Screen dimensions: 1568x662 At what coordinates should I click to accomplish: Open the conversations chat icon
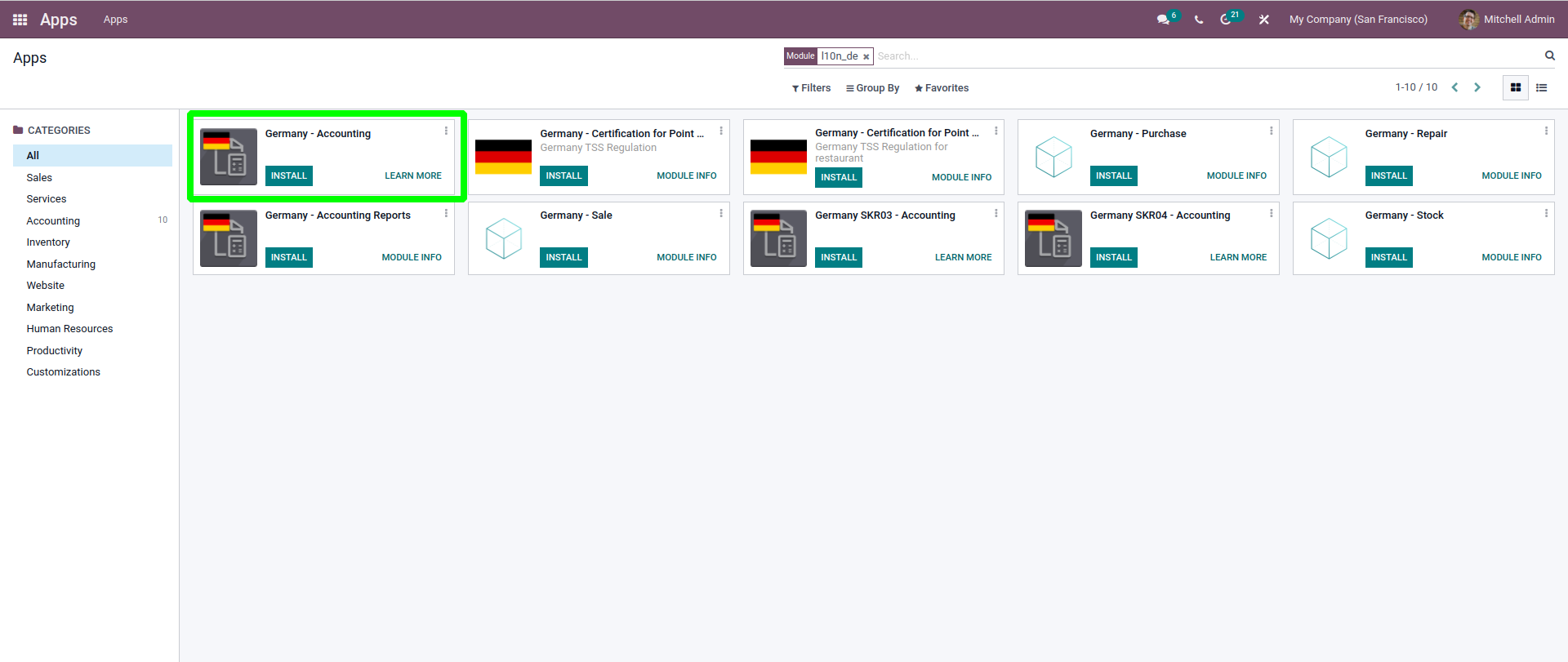(1163, 20)
